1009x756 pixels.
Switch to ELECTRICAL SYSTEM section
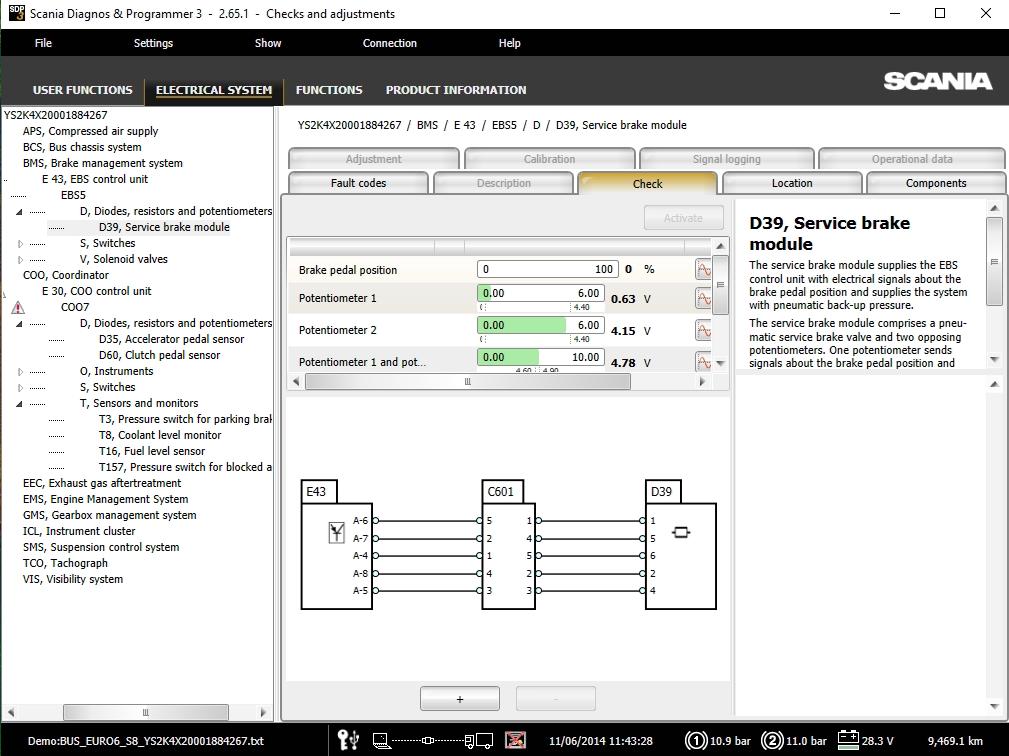point(214,90)
